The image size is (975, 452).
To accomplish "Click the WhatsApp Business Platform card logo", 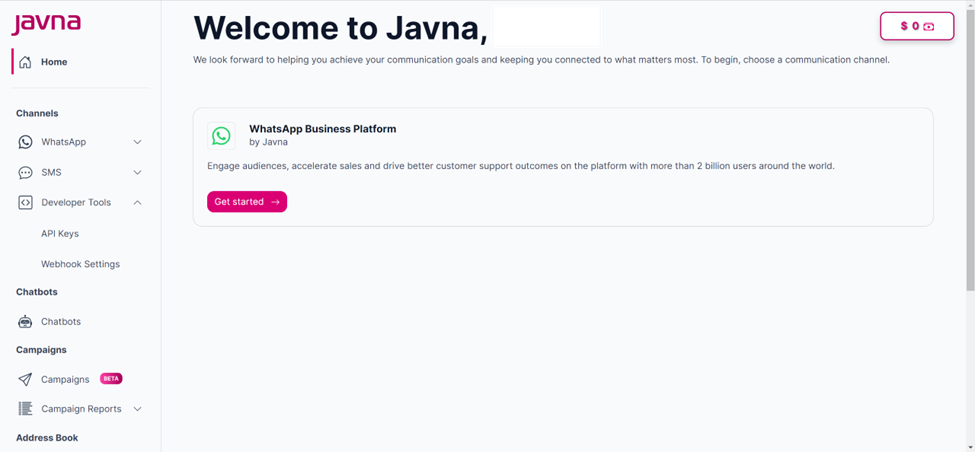I will click(221, 136).
